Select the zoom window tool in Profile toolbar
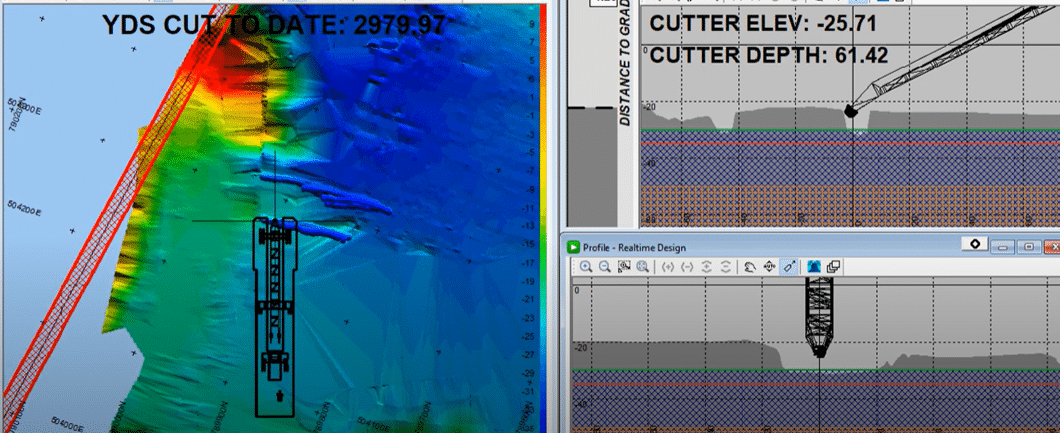Screen dimensions: 1060x433 click(x=624, y=267)
